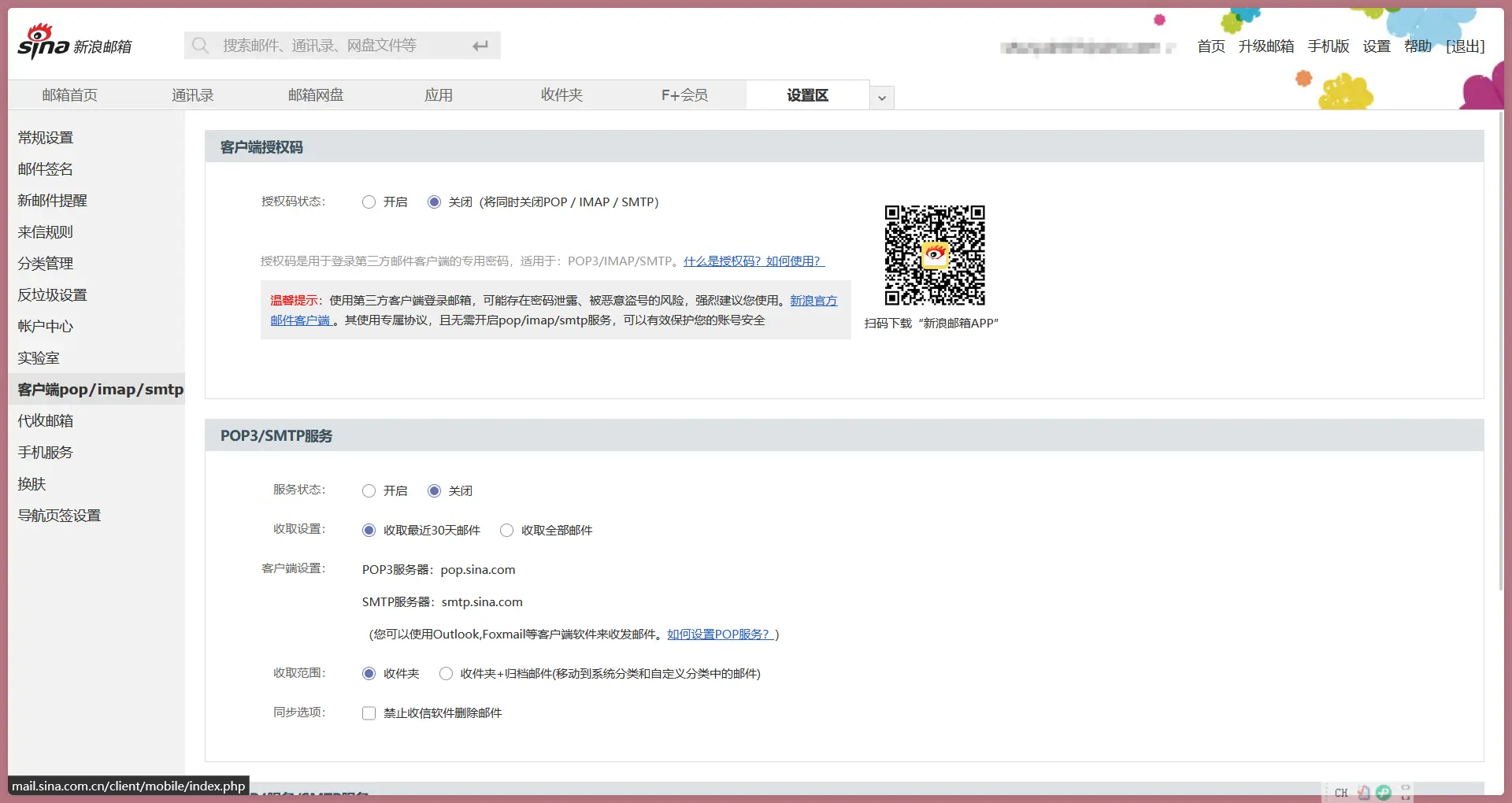Click the QR code for Sina Mail app
This screenshot has height=803, width=1512.
934,255
